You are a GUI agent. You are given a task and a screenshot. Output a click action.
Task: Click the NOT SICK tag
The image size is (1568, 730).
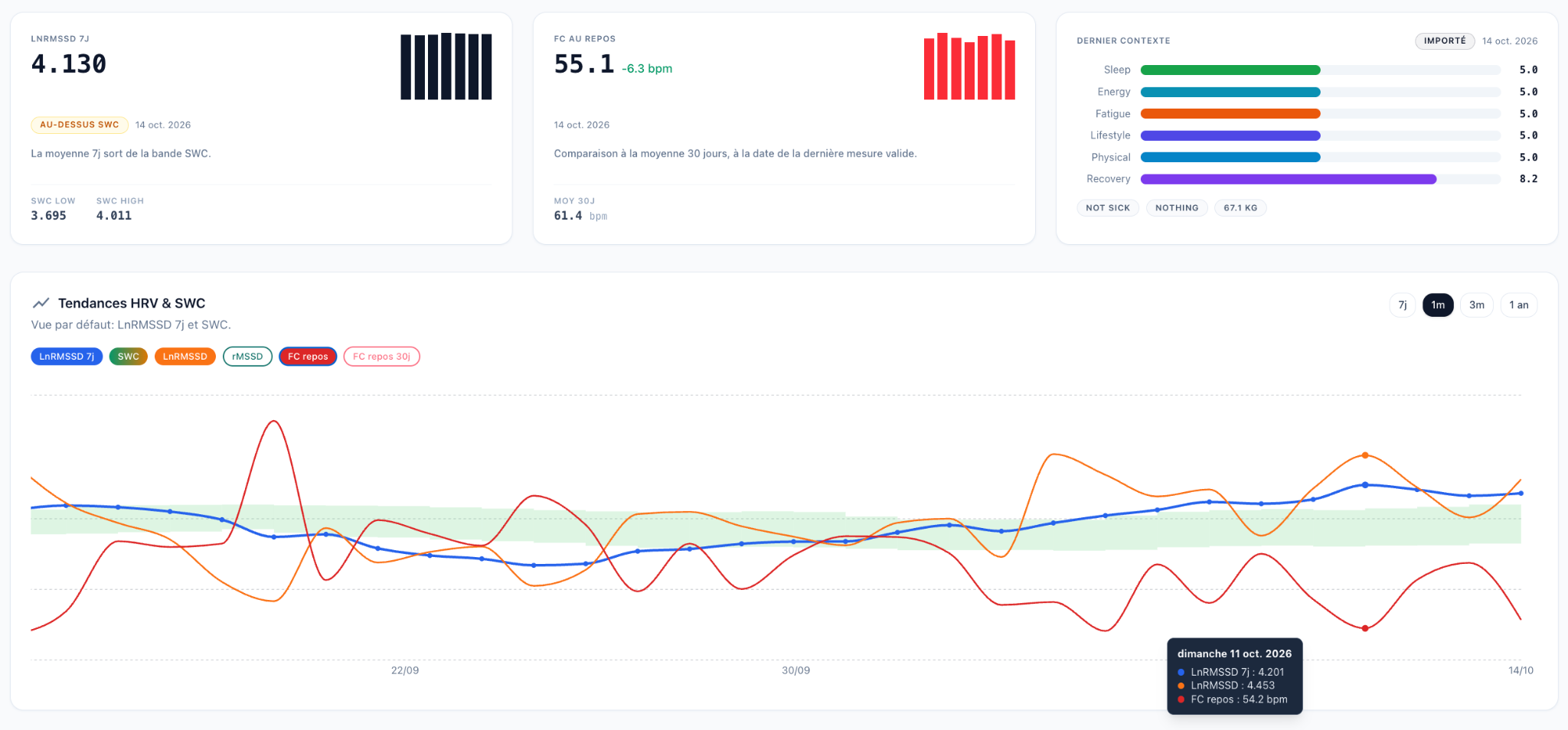click(1108, 208)
